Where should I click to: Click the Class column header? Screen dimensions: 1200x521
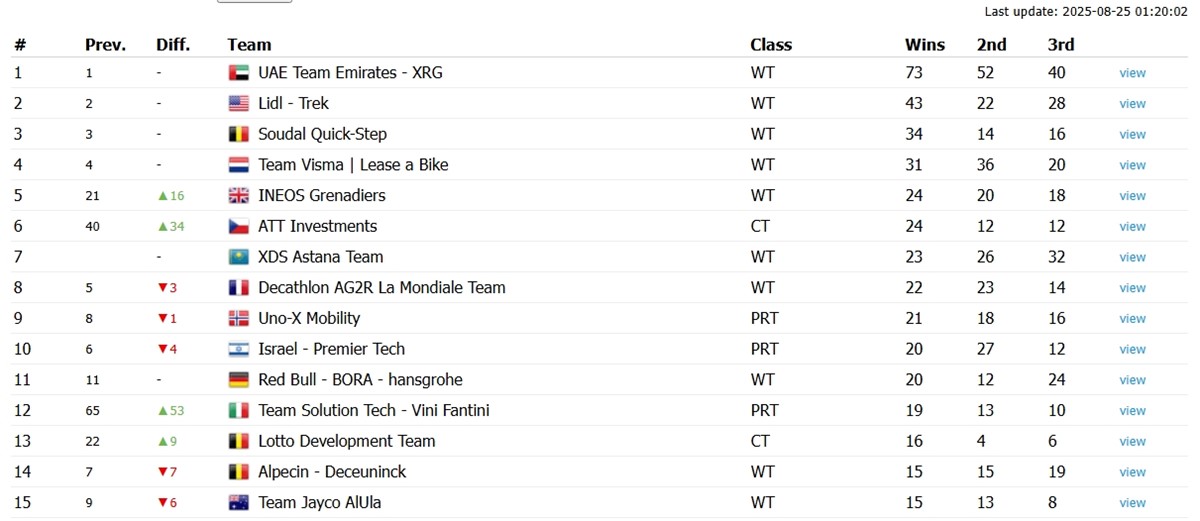(771, 45)
